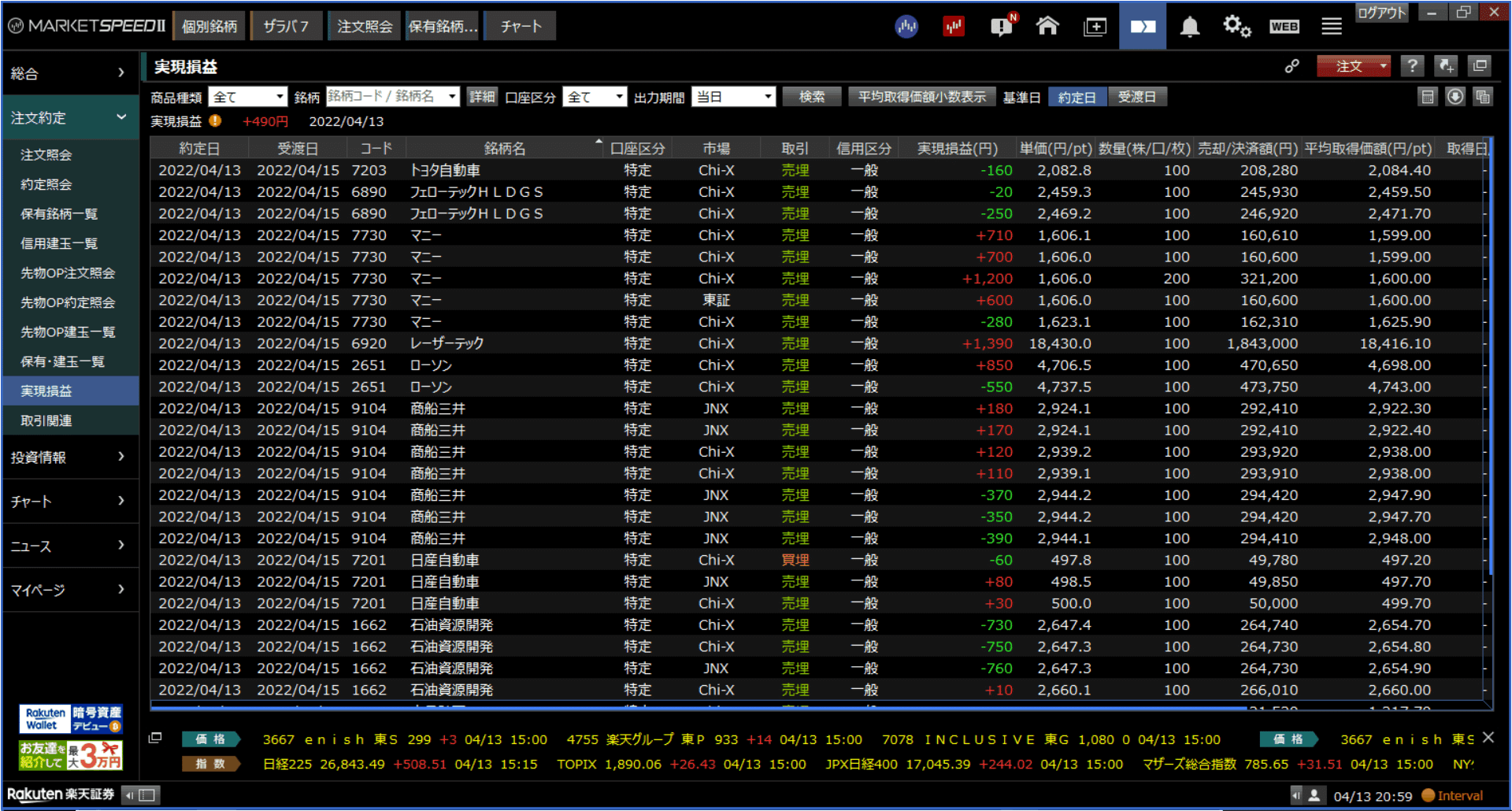Open 約定照会 in the sidebar
This screenshot has width=1512, height=811.
(69, 184)
